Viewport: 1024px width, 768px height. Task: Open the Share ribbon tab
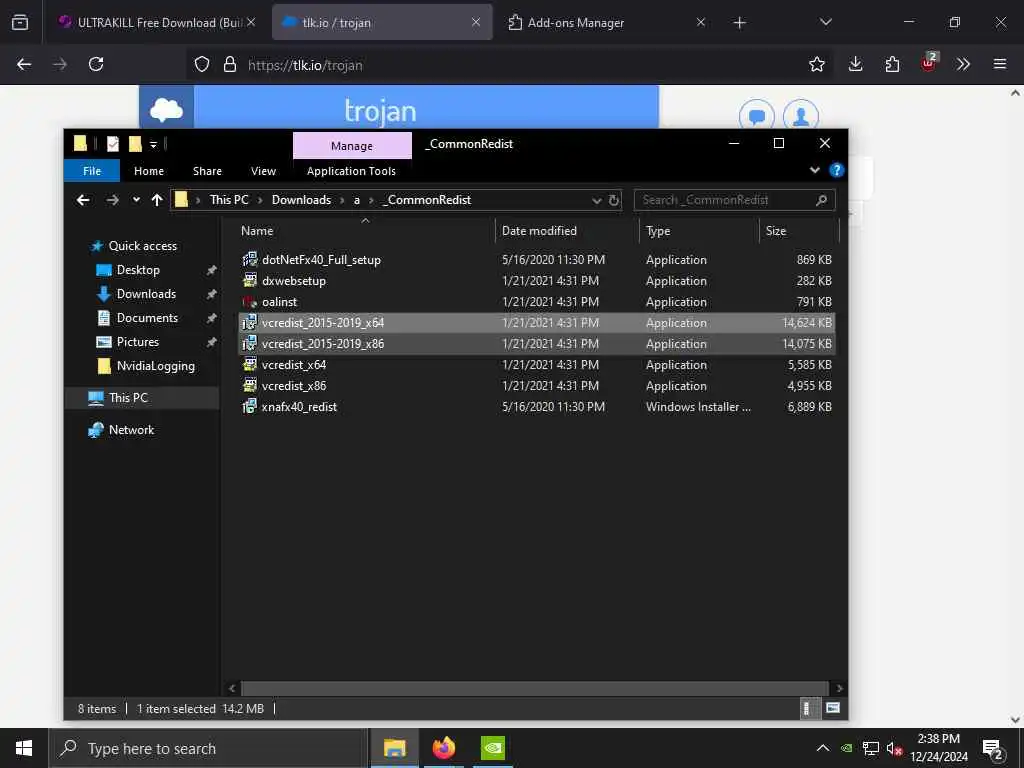207,170
